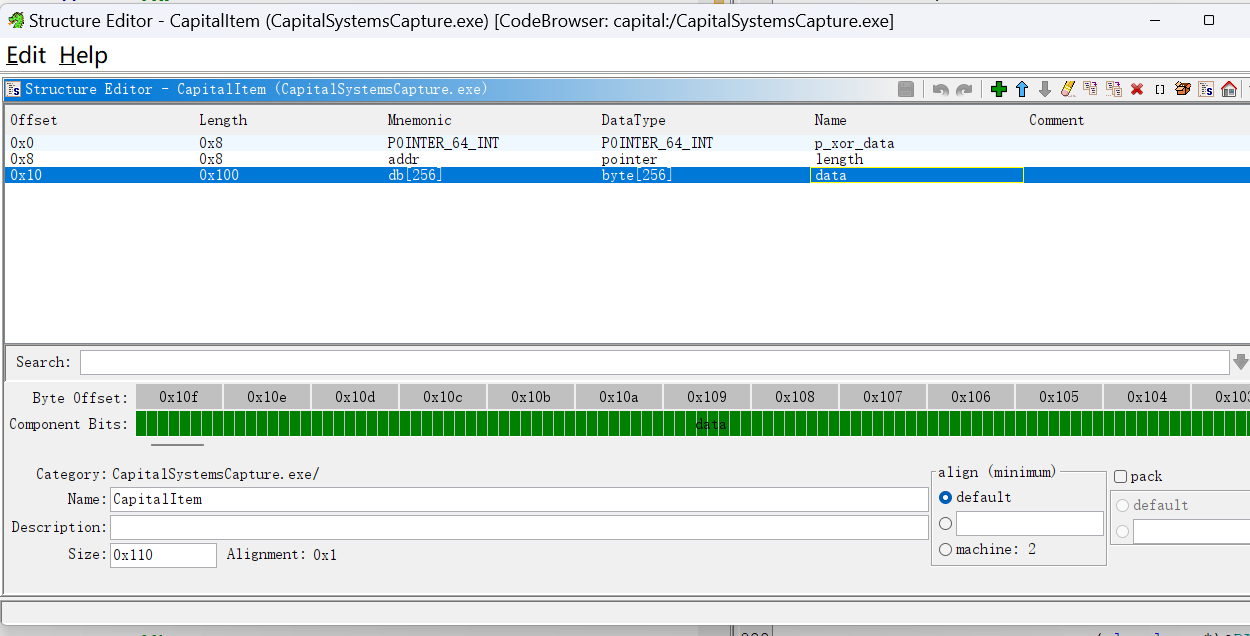
Task: Click the gray move down arrow icon
Action: (1045, 90)
